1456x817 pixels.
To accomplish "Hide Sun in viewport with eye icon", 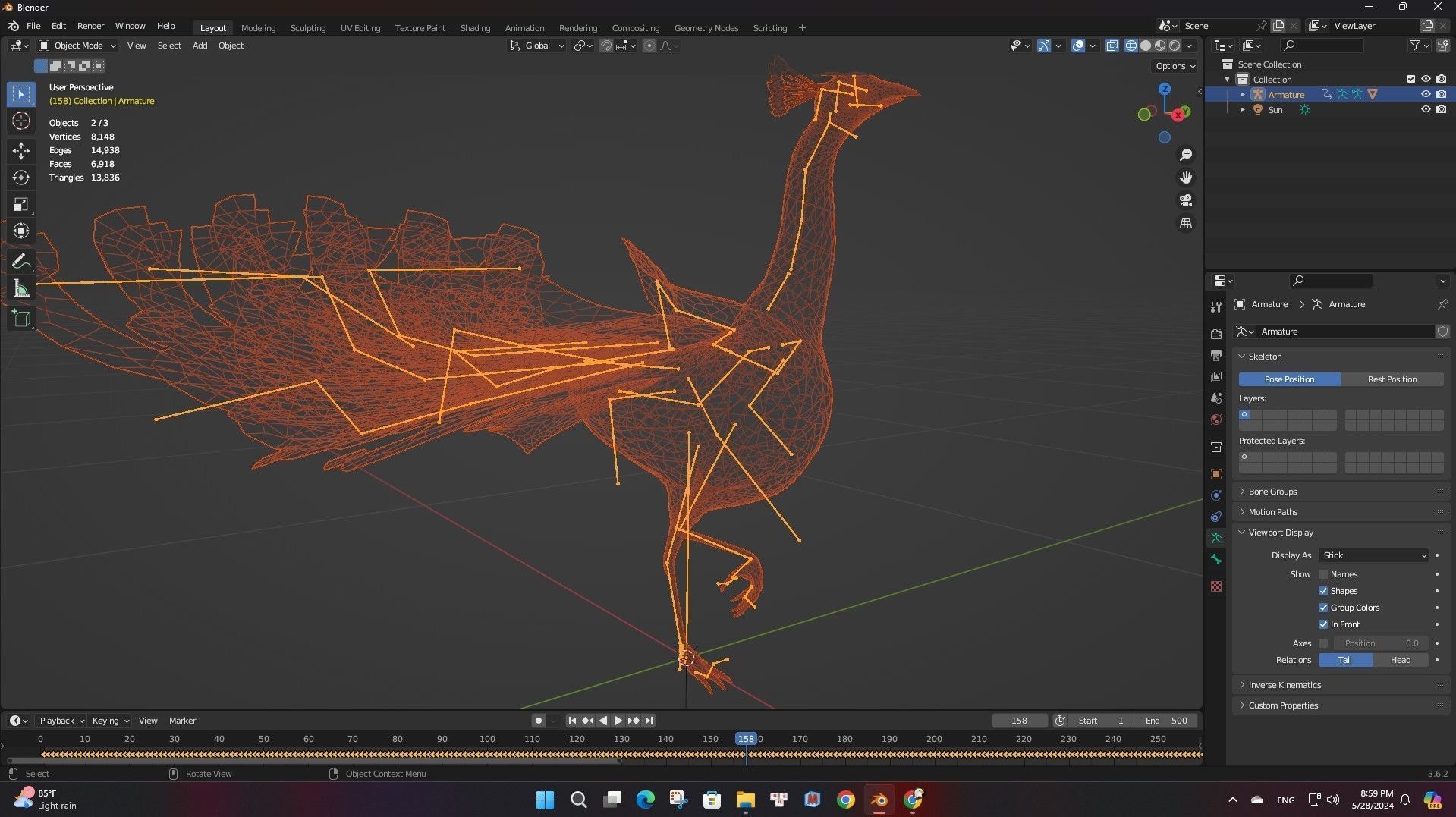I will 1426,109.
